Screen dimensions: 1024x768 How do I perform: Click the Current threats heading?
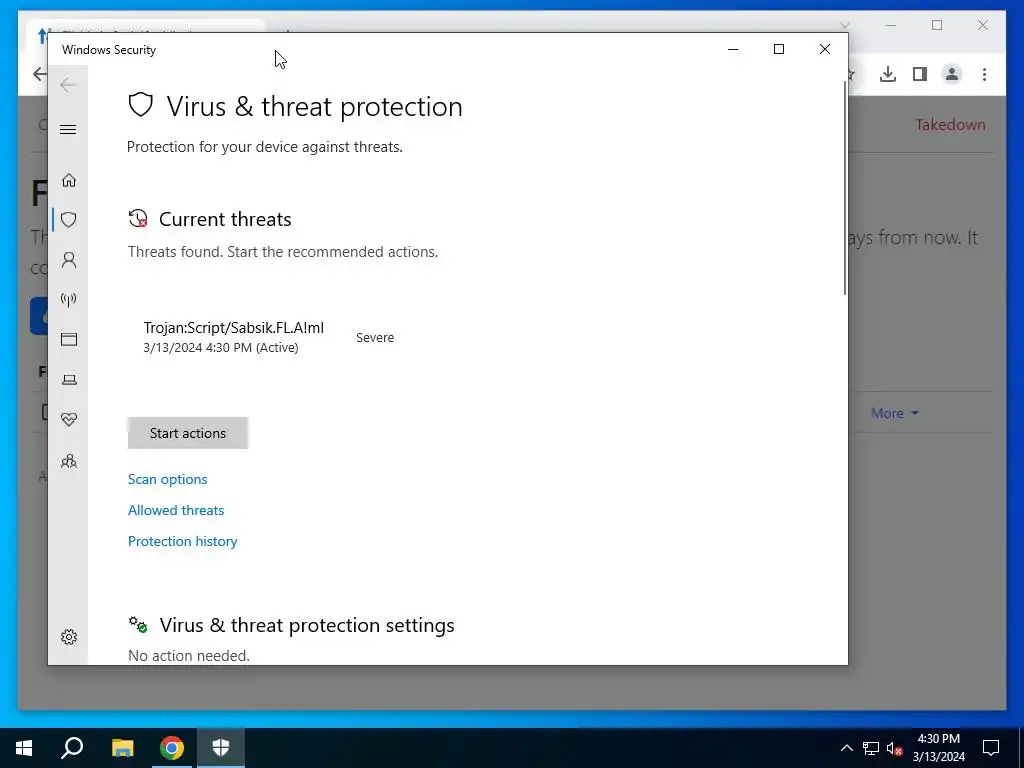225,219
